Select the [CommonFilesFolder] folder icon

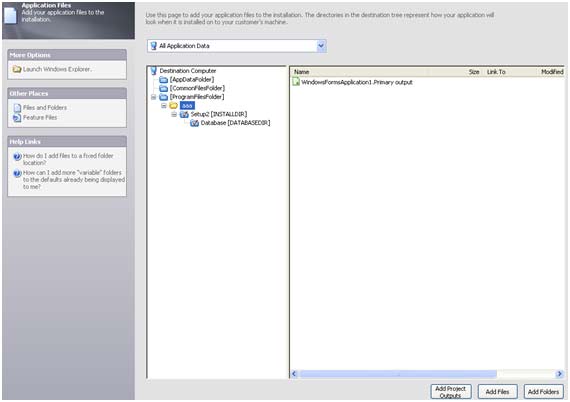pos(164,88)
